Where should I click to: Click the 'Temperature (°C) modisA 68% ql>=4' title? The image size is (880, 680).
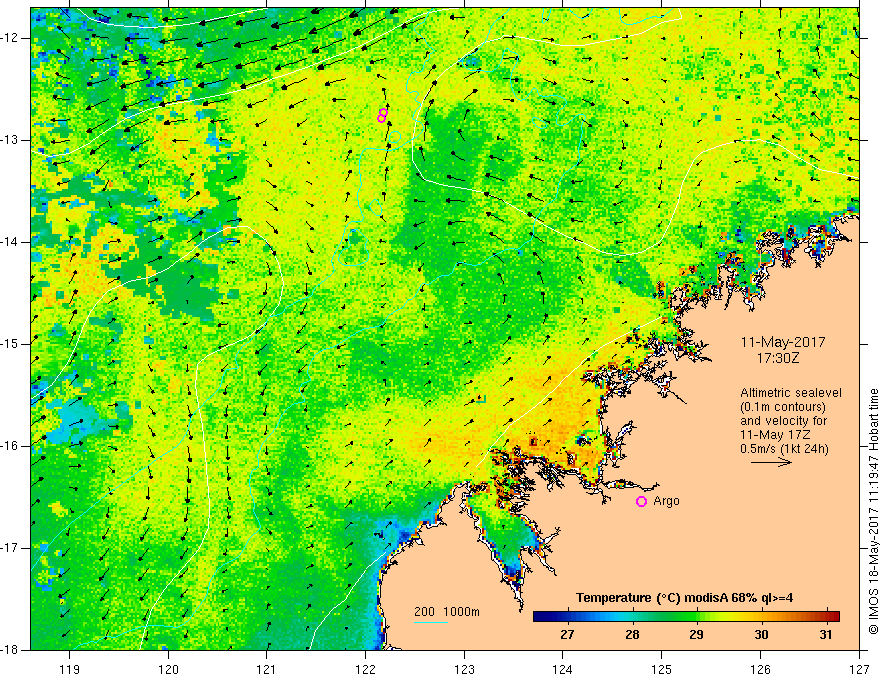click(x=684, y=598)
